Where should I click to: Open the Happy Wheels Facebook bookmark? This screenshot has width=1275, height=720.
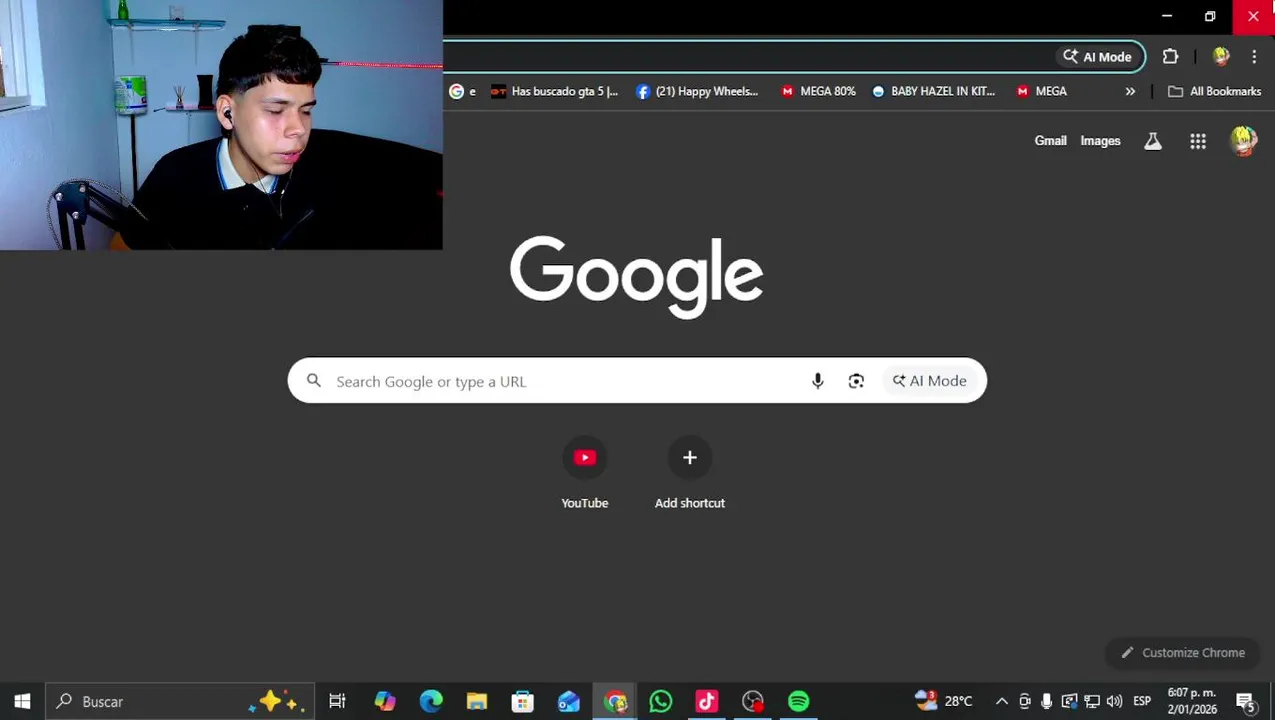pyautogui.click(x=697, y=91)
